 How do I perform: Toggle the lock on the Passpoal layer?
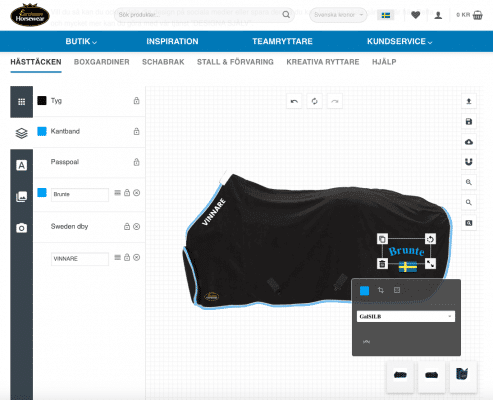[136, 162]
